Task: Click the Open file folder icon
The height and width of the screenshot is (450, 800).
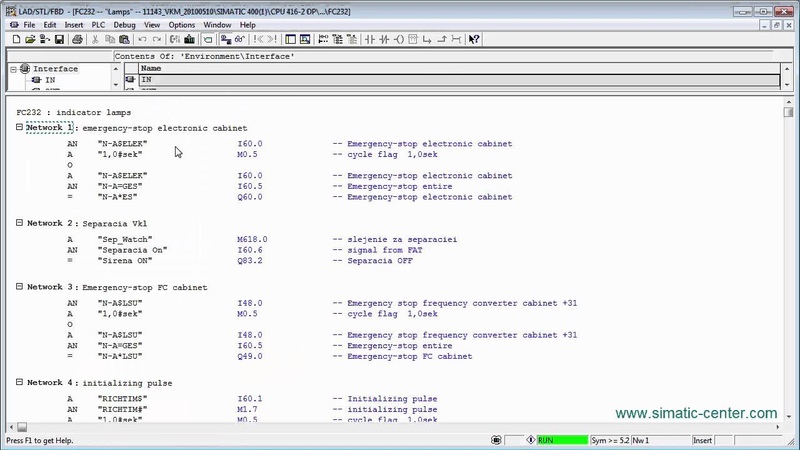Action: [30, 39]
